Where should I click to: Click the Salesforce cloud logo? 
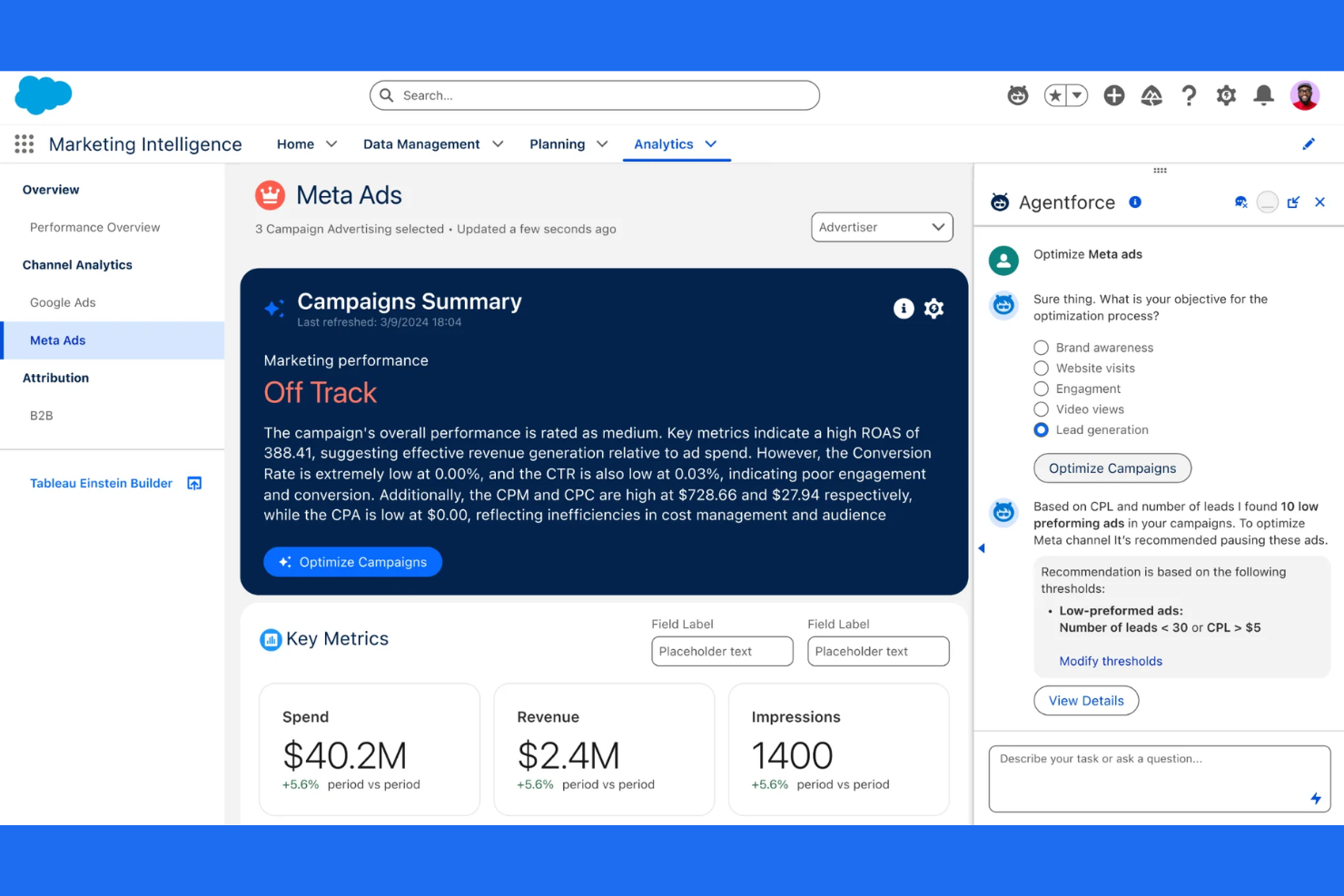tap(44, 95)
